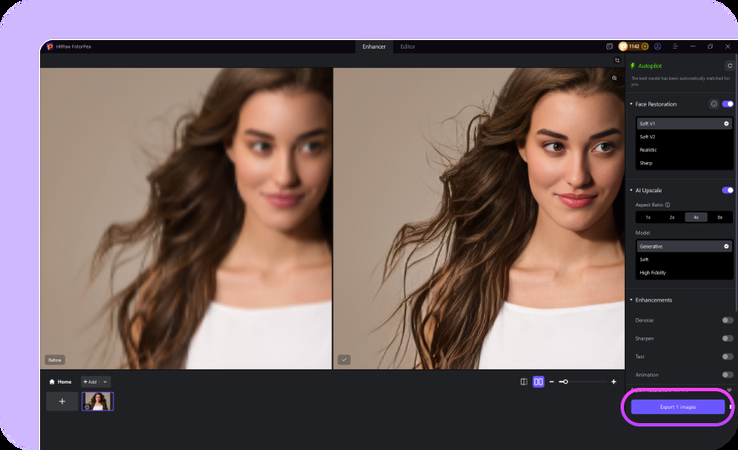Viewport: 738px width, 450px height.
Task: Click the Before label on left preview
Action: (55, 360)
